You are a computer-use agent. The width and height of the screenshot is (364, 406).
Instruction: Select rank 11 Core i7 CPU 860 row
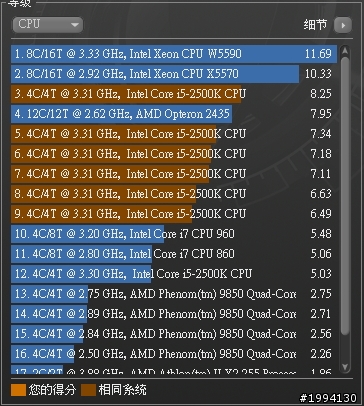(x=174, y=254)
